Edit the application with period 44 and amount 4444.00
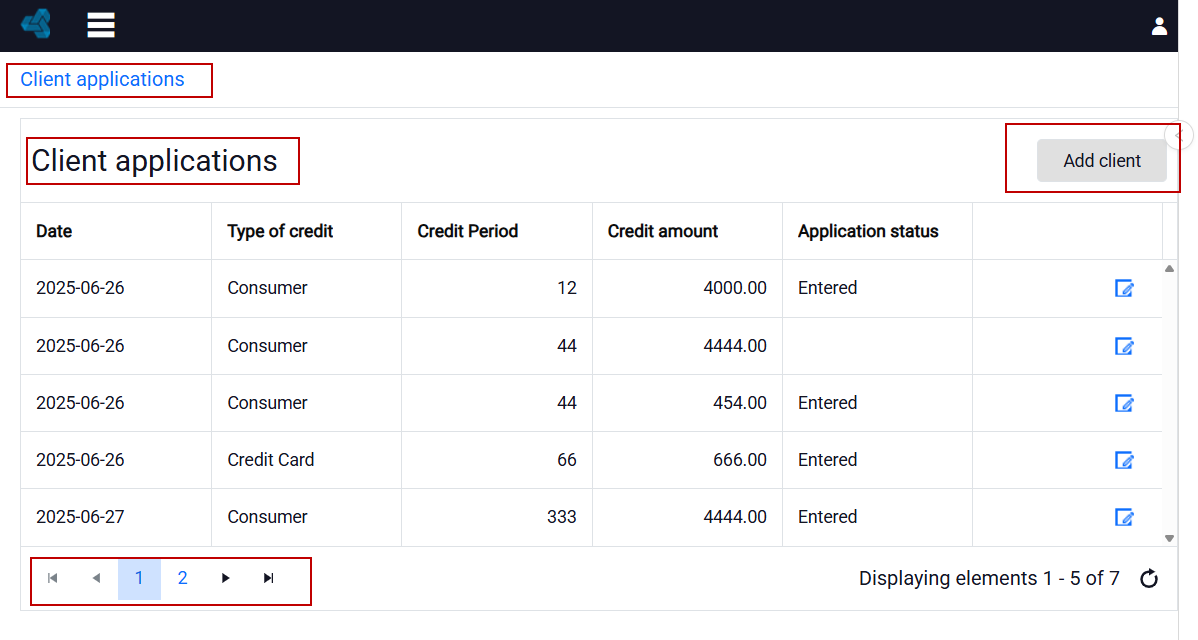1198x640 pixels. coord(1124,346)
